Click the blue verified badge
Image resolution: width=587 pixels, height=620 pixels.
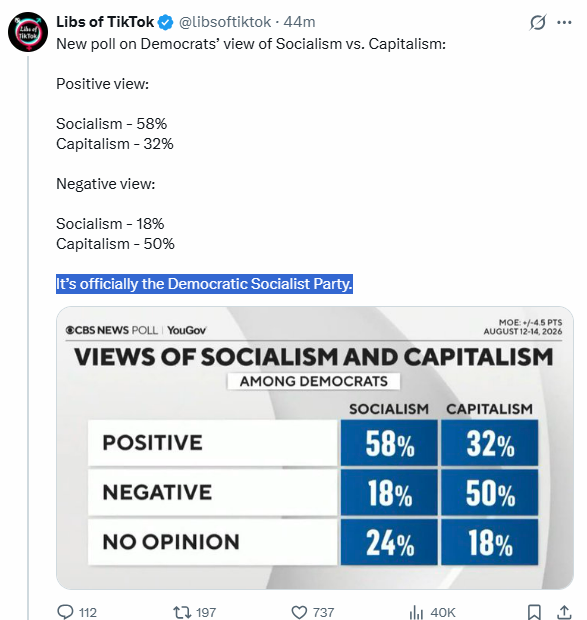coord(166,22)
